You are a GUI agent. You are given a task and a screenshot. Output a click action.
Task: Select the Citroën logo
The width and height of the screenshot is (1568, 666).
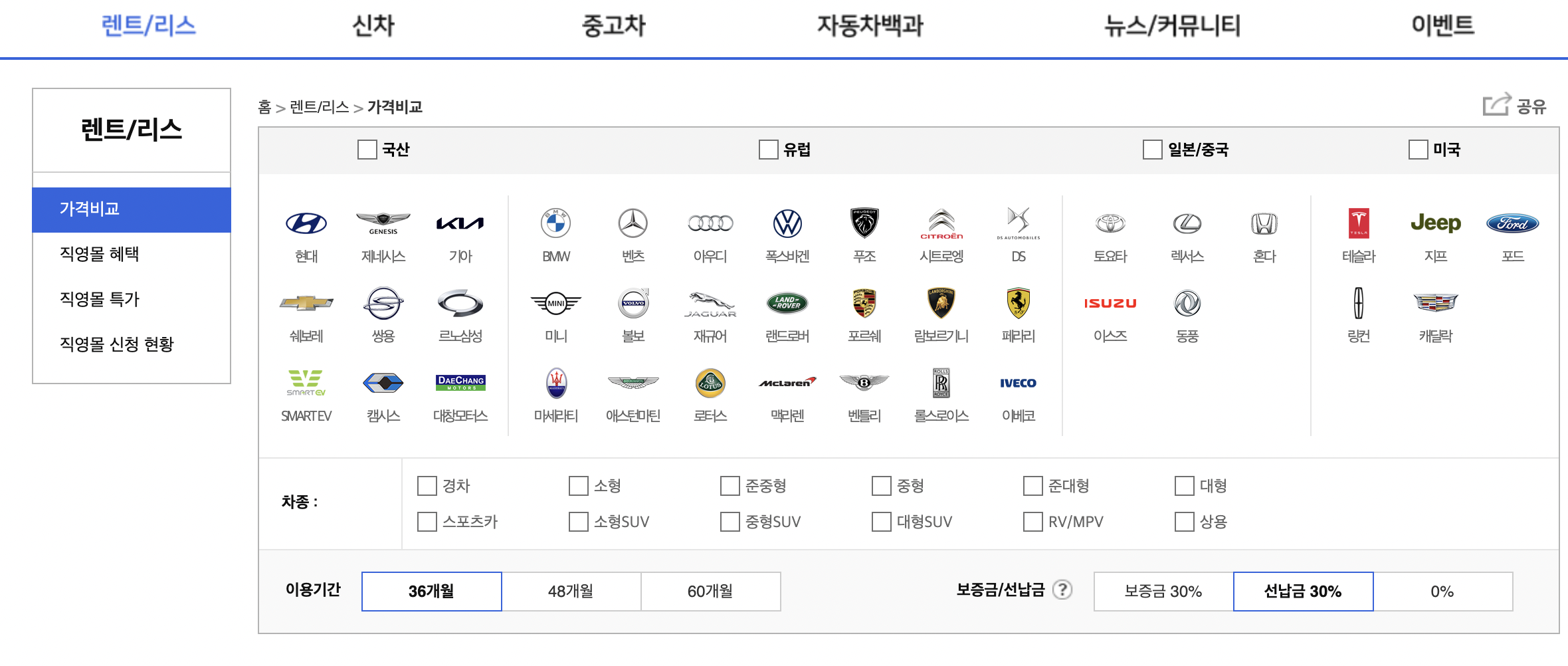point(941,224)
